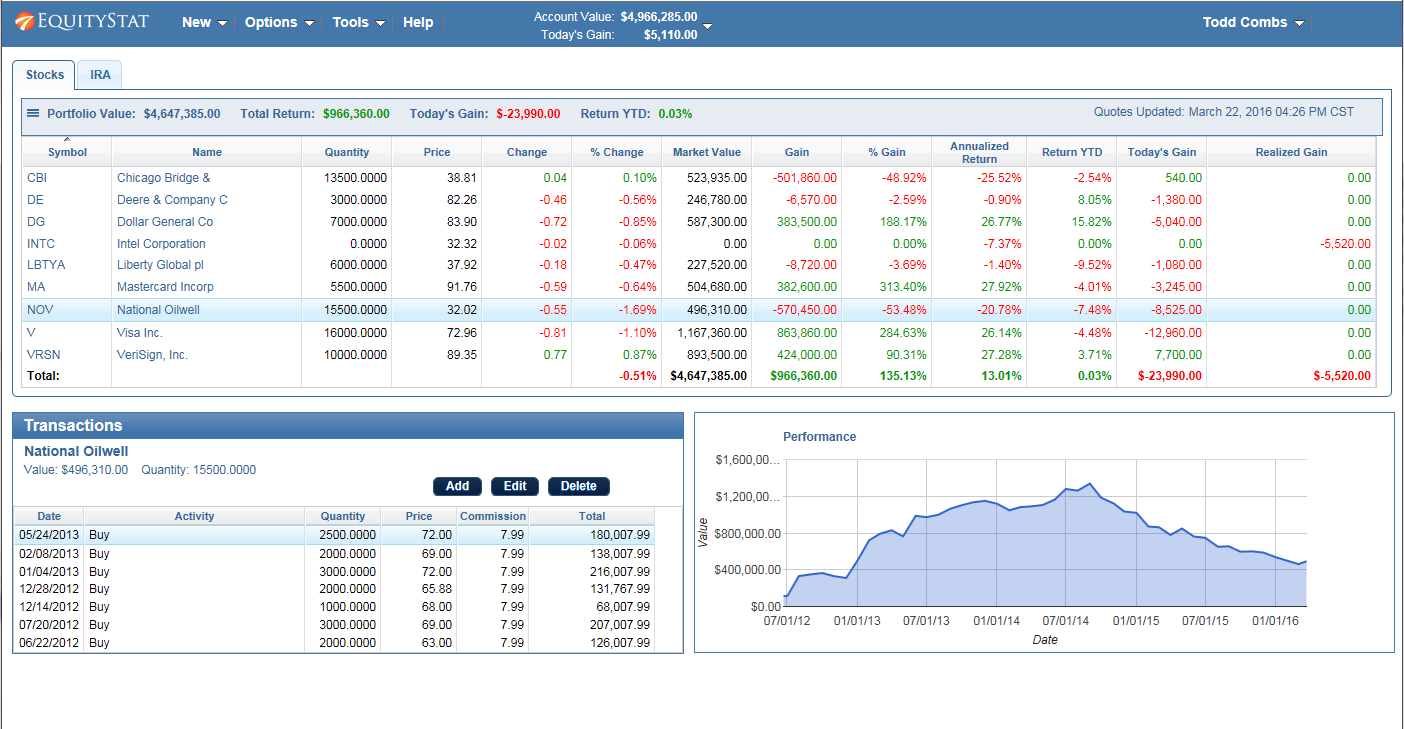Select the 06/22/2012 Buy transaction row
This screenshot has width=1404, height=729.
click(x=334, y=643)
